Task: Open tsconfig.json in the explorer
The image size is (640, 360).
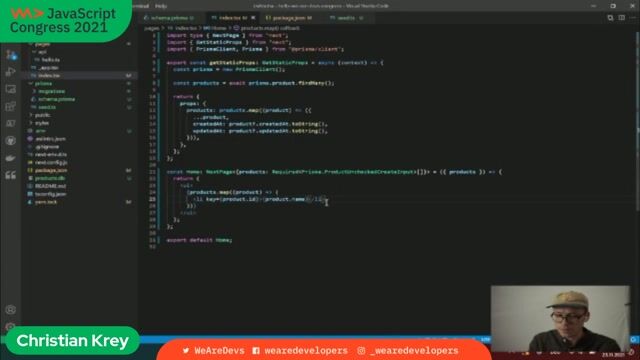Action: [x=51, y=194]
